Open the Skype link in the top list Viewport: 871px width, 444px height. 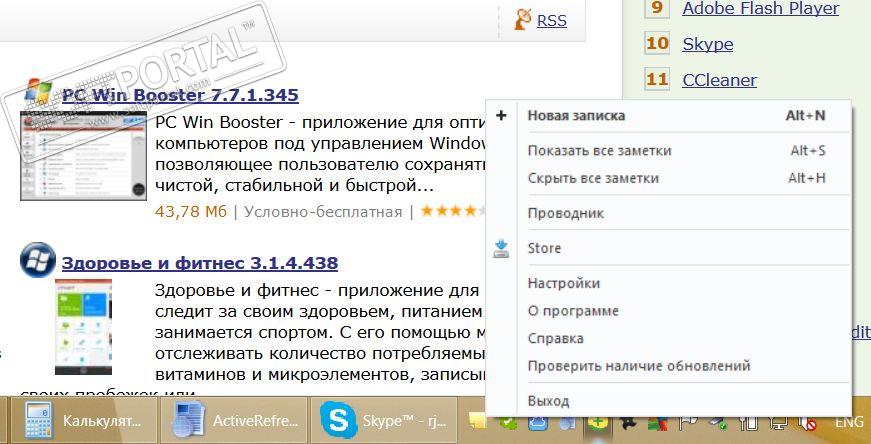click(x=708, y=44)
